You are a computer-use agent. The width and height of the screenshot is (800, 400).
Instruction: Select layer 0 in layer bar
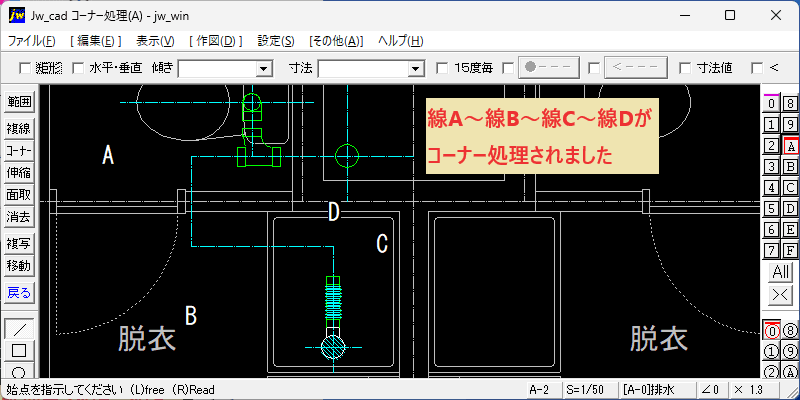coord(771,104)
